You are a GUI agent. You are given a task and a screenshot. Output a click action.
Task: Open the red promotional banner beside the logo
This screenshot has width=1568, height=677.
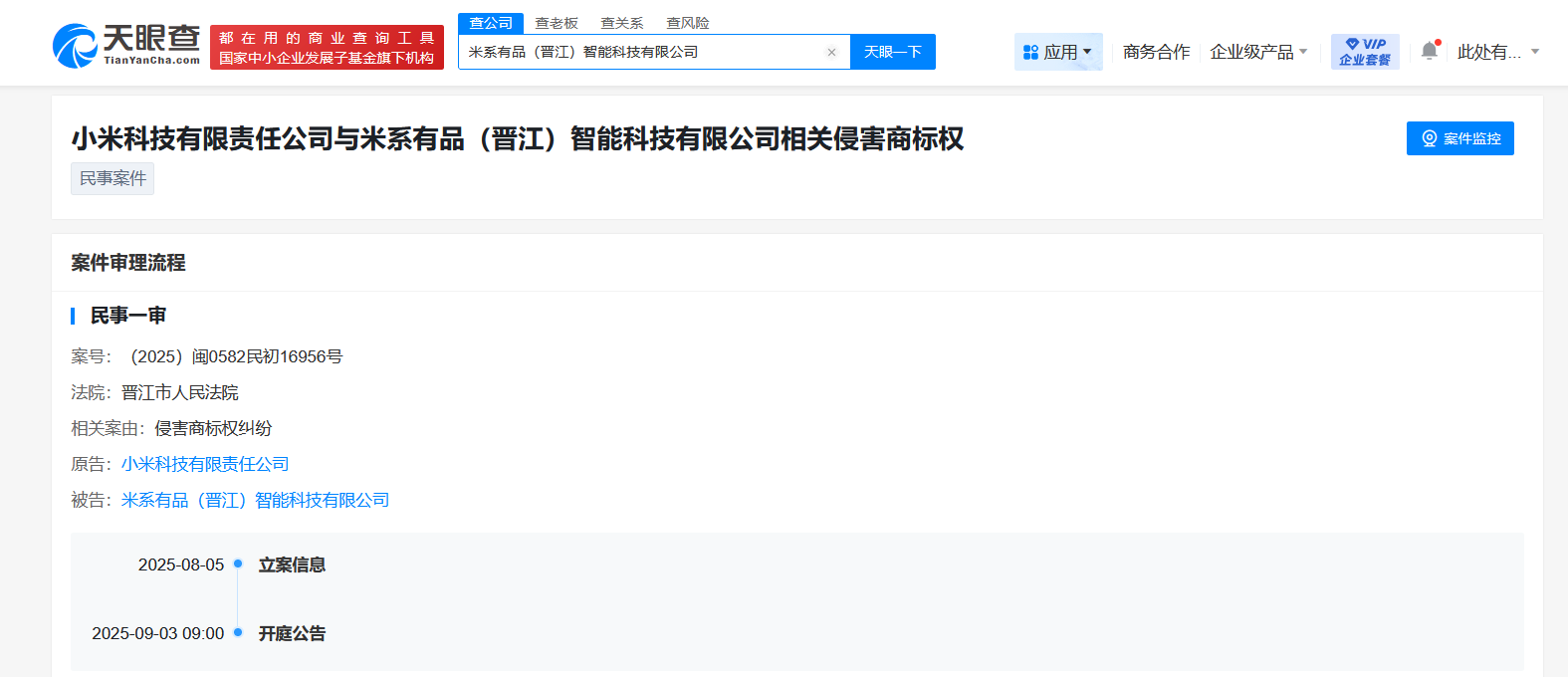pos(327,48)
